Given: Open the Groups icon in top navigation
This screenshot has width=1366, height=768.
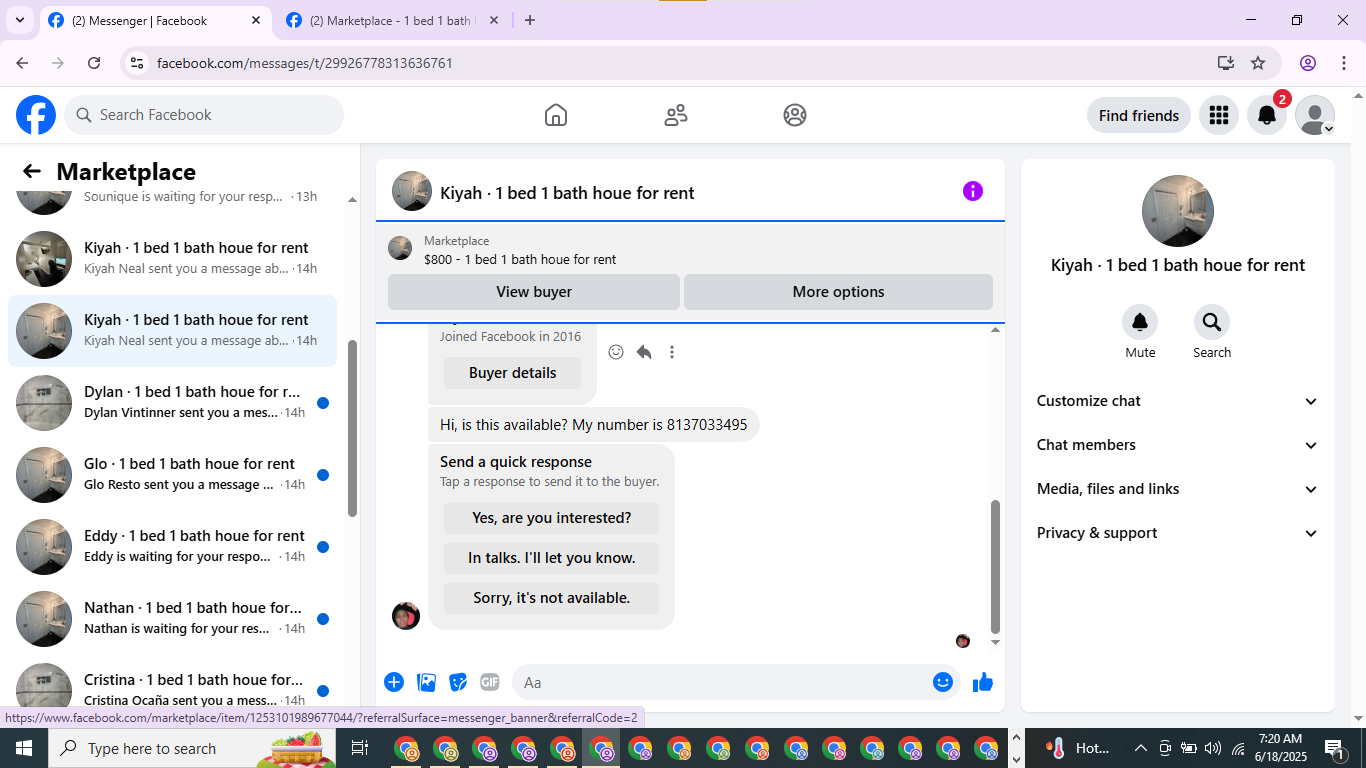Looking at the screenshot, I should (x=795, y=115).
